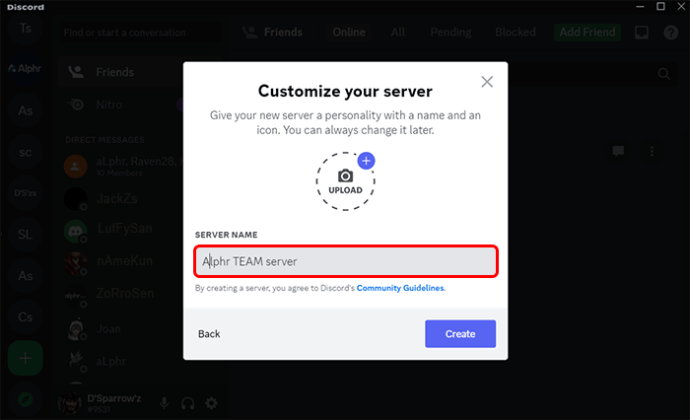Click the green Add a Server plus icon
The image size is (690, 420).
tap(25, 358)
